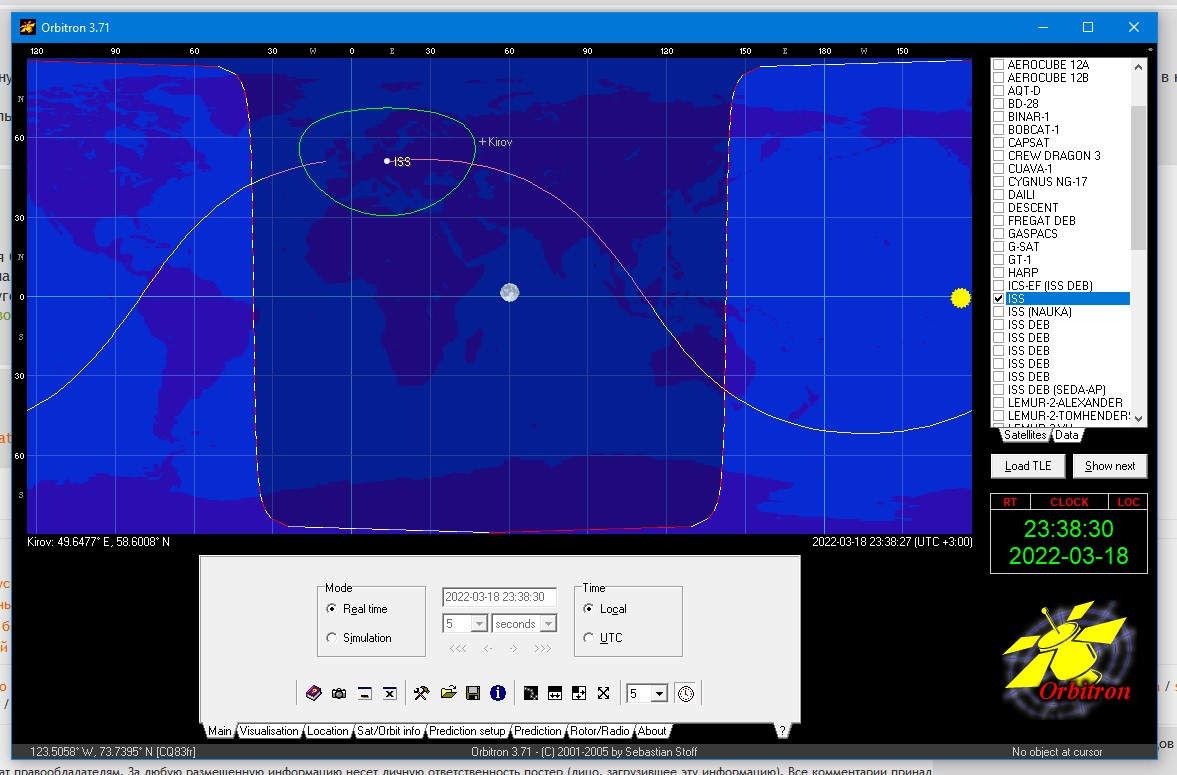Image resolution: width=1177 pixels, height=775 pixels.
Task: Switch to the Data tab under satellite list
Action: [x=1067, y=435]
